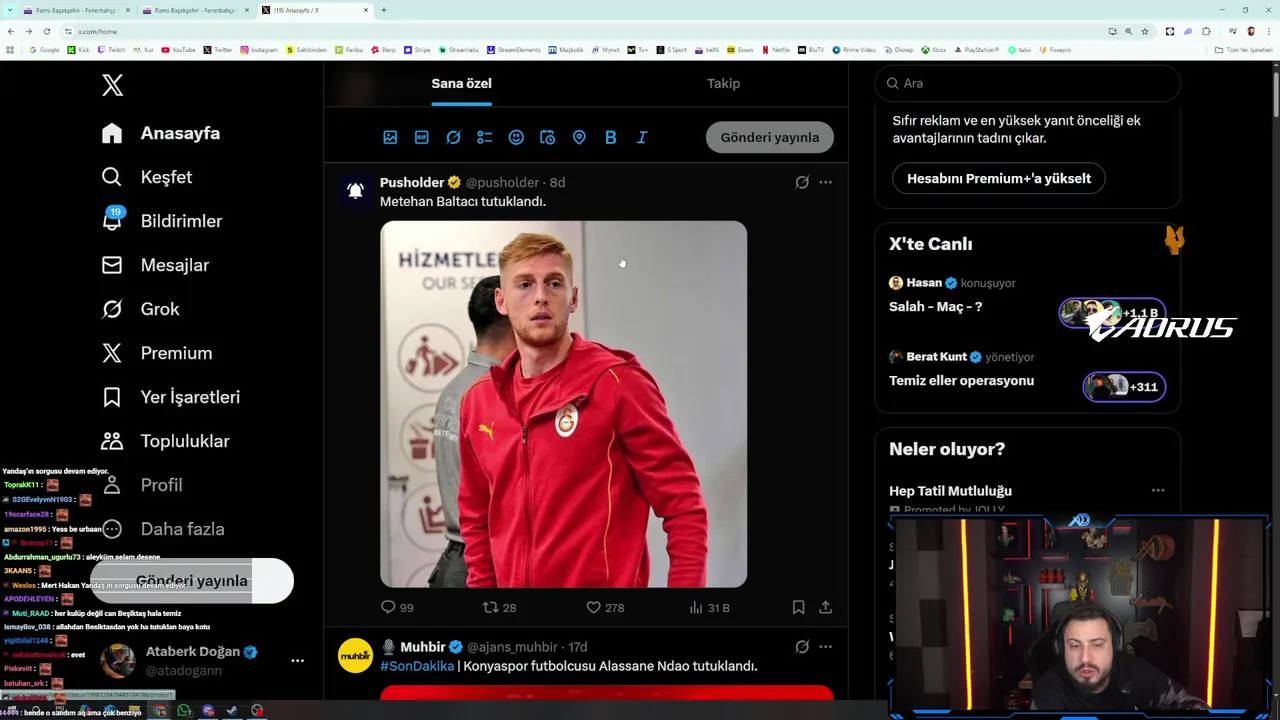
Task: Open the #SonDakika hashtag
Action: pos(417,666)
